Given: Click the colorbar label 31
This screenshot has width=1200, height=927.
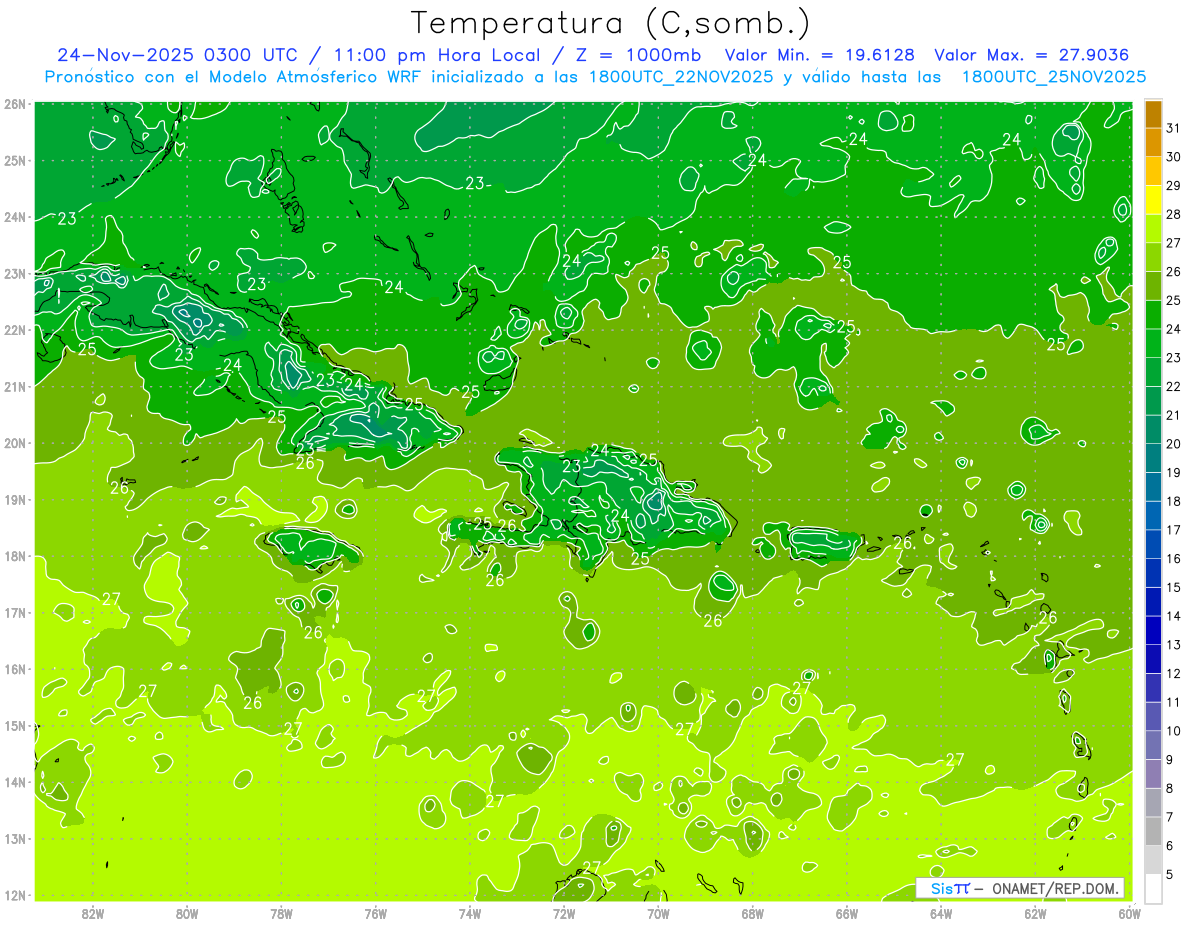Looking at the screenshot, I should tap(1173, 128).
